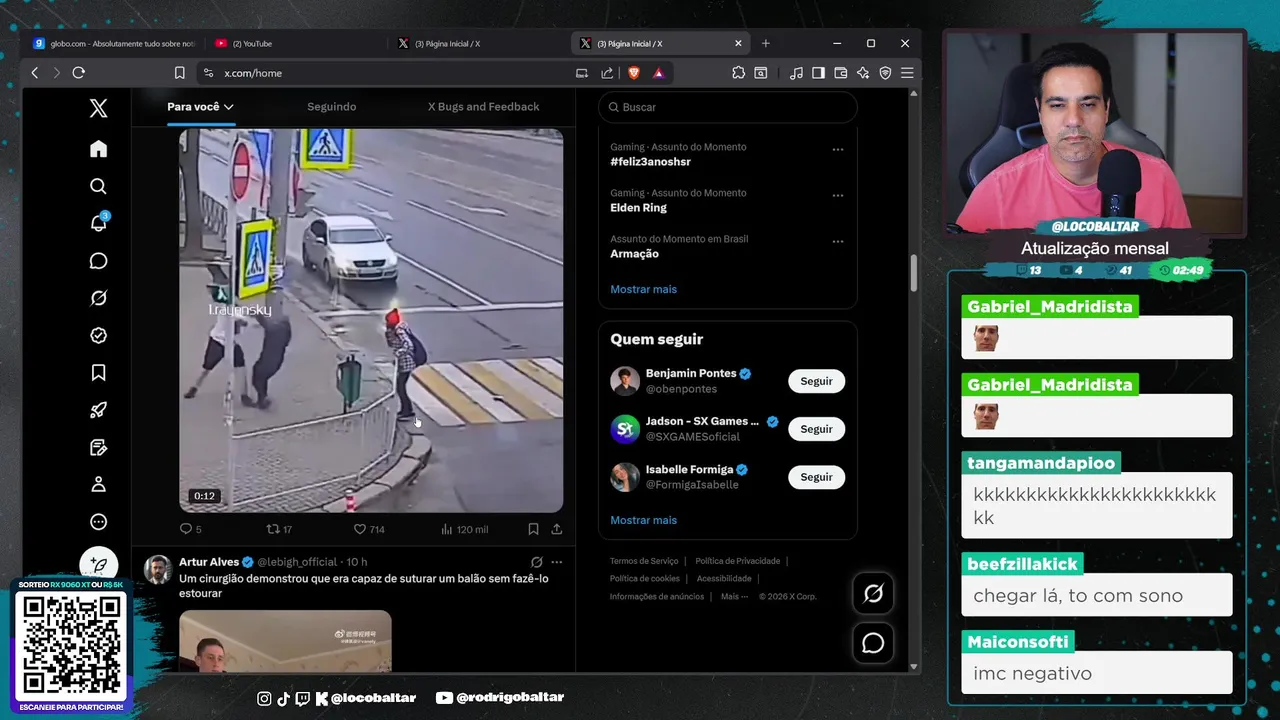Go to X Home via house icon
The height and width of the screenshot is (720, 1280).
click(x=98, y=149)
